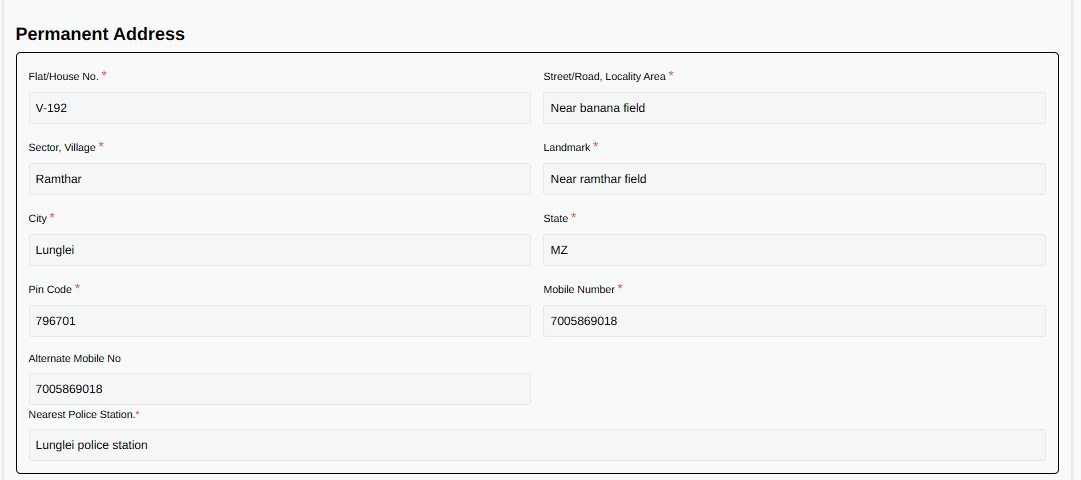This screenshot has height=480, width=1081.
Task: Click the Nearest Police Station input field
Action: 537,446
